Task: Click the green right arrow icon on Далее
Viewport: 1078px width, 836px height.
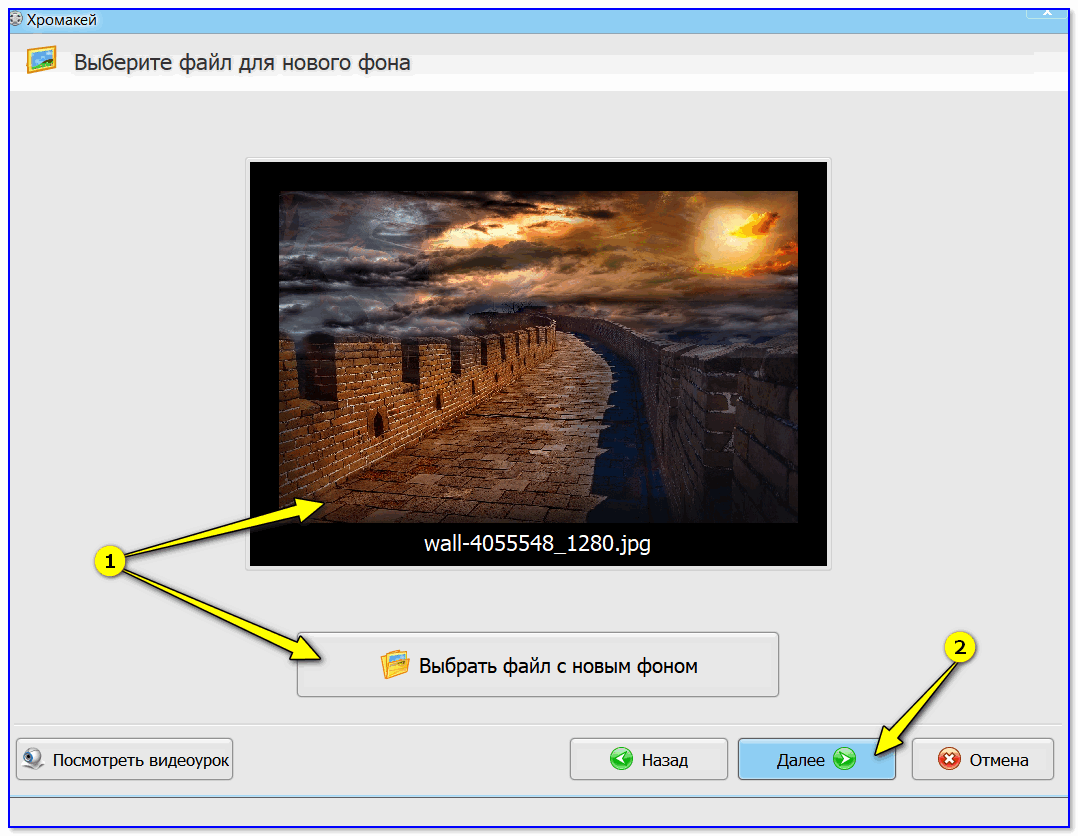Action: (845, 760)
